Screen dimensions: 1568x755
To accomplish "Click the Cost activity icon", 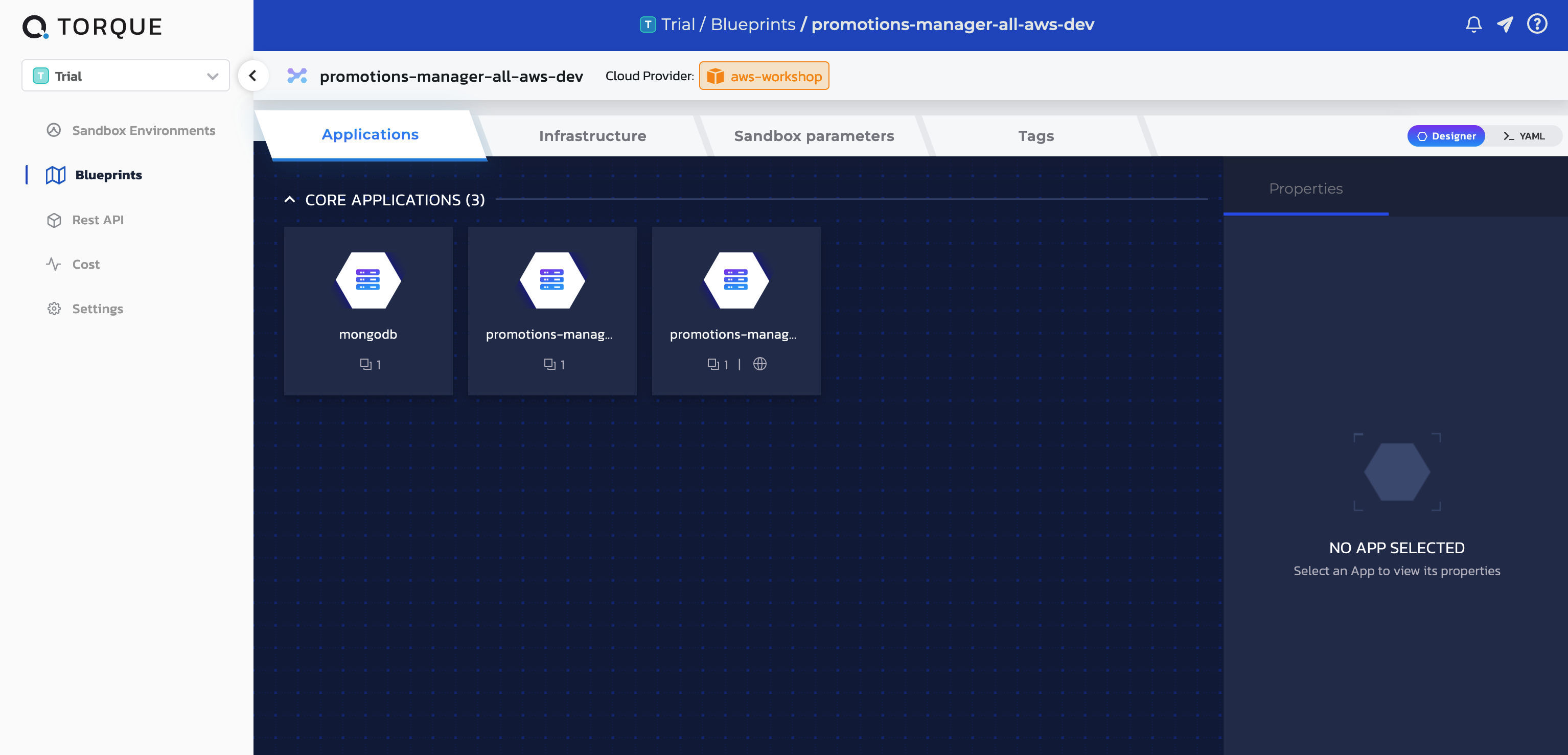I will [54, 264].
